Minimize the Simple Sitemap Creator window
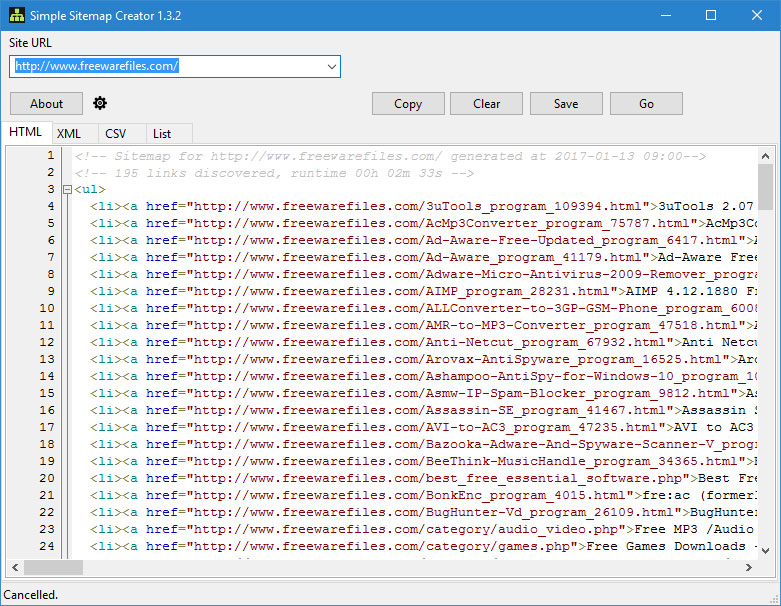Viewport: 781px width, 606px height. [666, 15]
